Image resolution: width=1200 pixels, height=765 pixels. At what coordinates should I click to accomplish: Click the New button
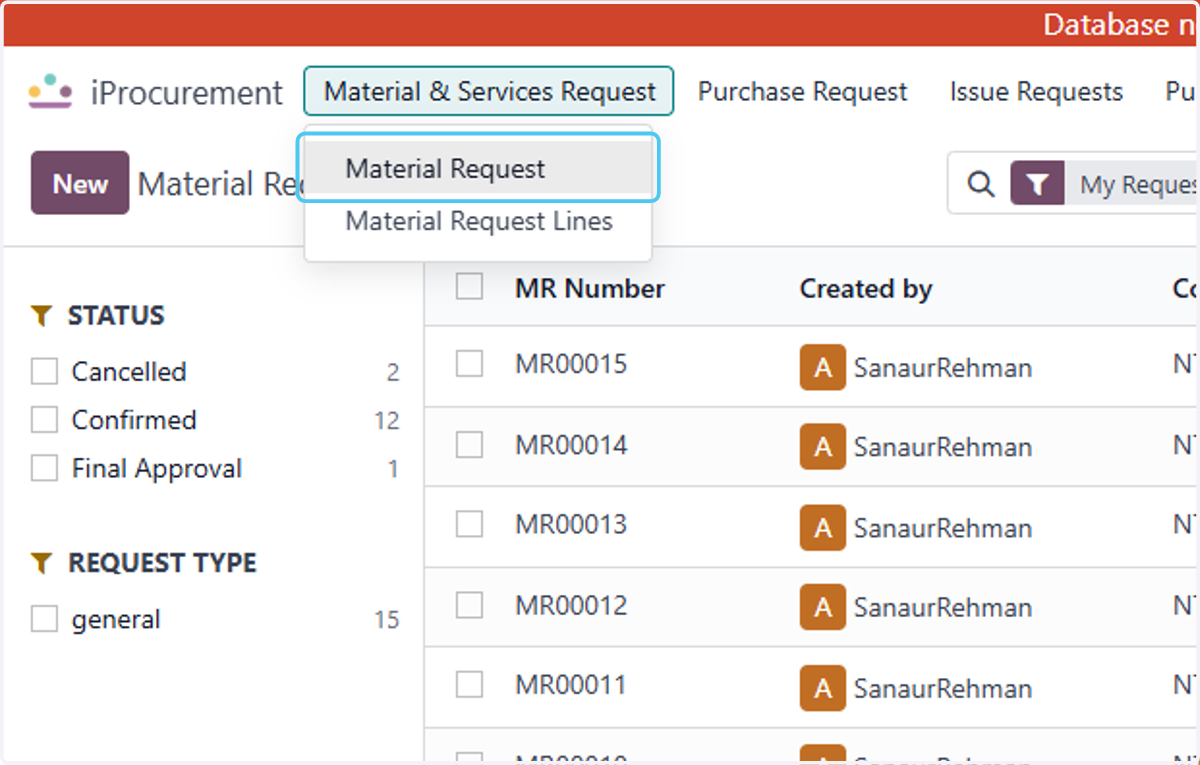coord(80,183)
